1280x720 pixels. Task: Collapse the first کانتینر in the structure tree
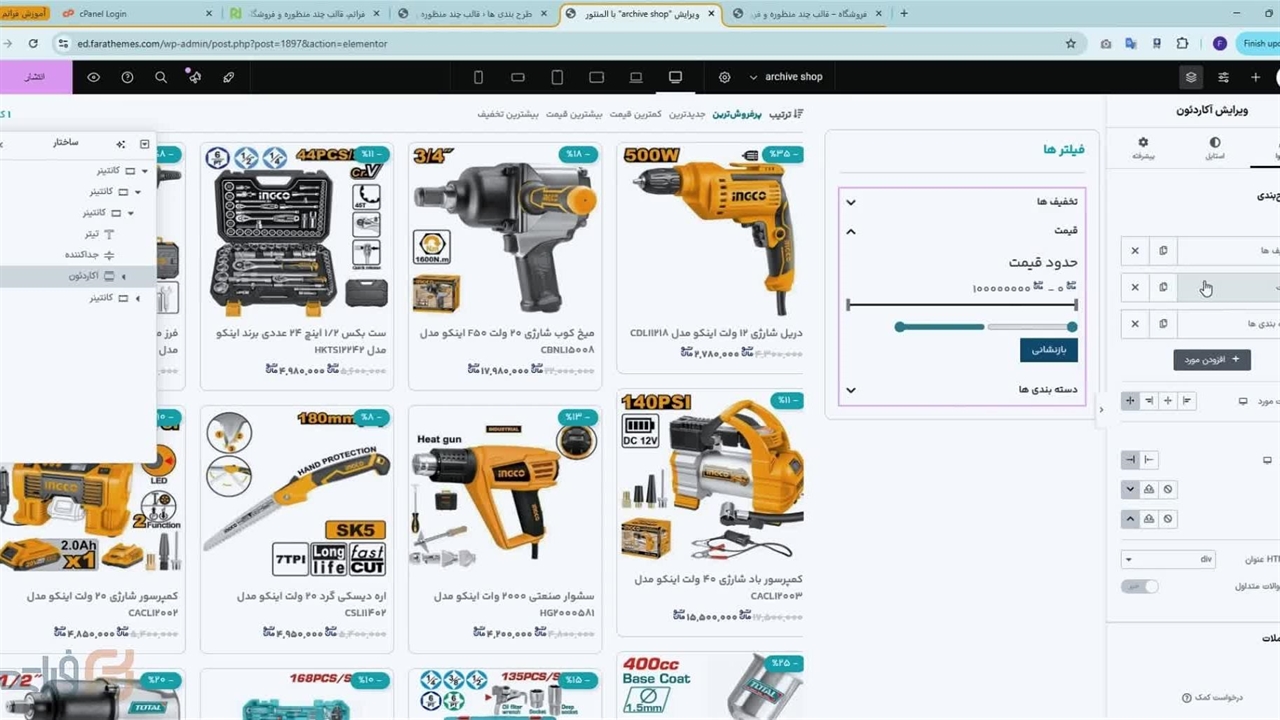145,171
